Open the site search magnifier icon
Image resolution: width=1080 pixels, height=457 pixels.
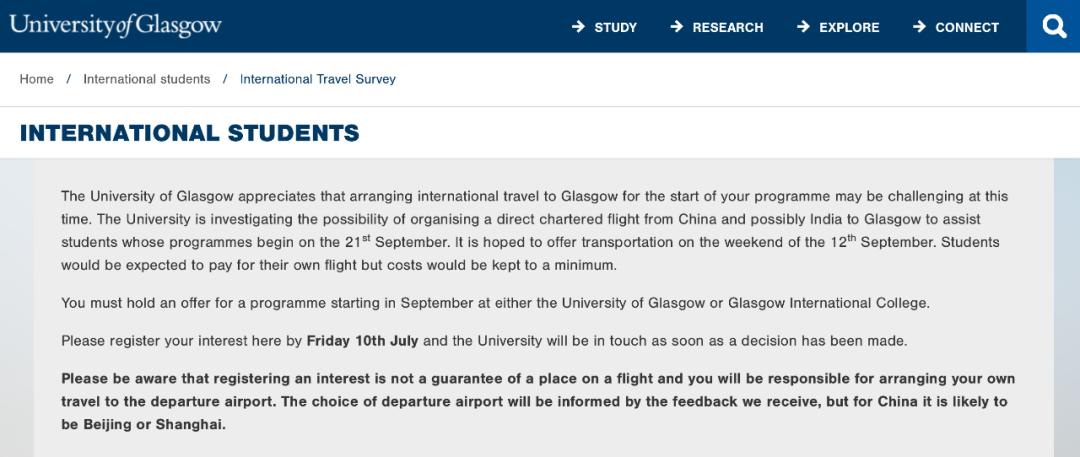click(1054, 26)
